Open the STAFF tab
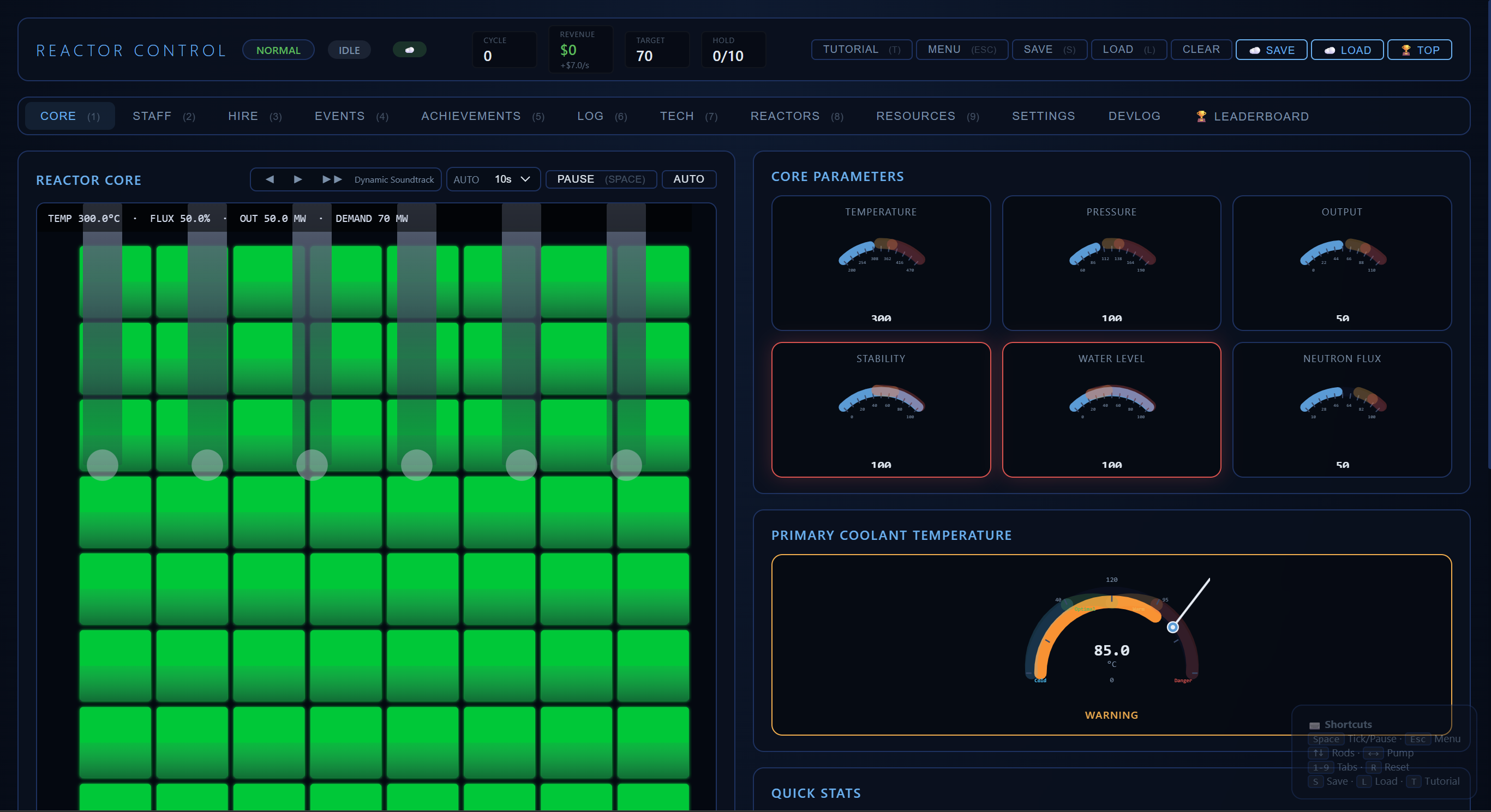This screenshot has width=1491, height=812. click(164, 116)
